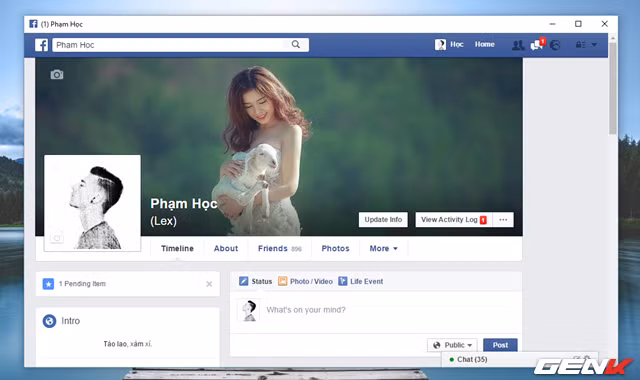
Task: Expand the account dropdown arrow in the top bar
Action: (x=594, y=44)
